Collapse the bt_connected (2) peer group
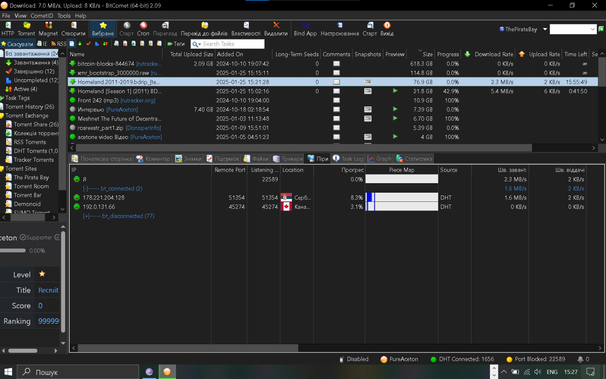Screen dimensions: 606x379 [85, 189]
